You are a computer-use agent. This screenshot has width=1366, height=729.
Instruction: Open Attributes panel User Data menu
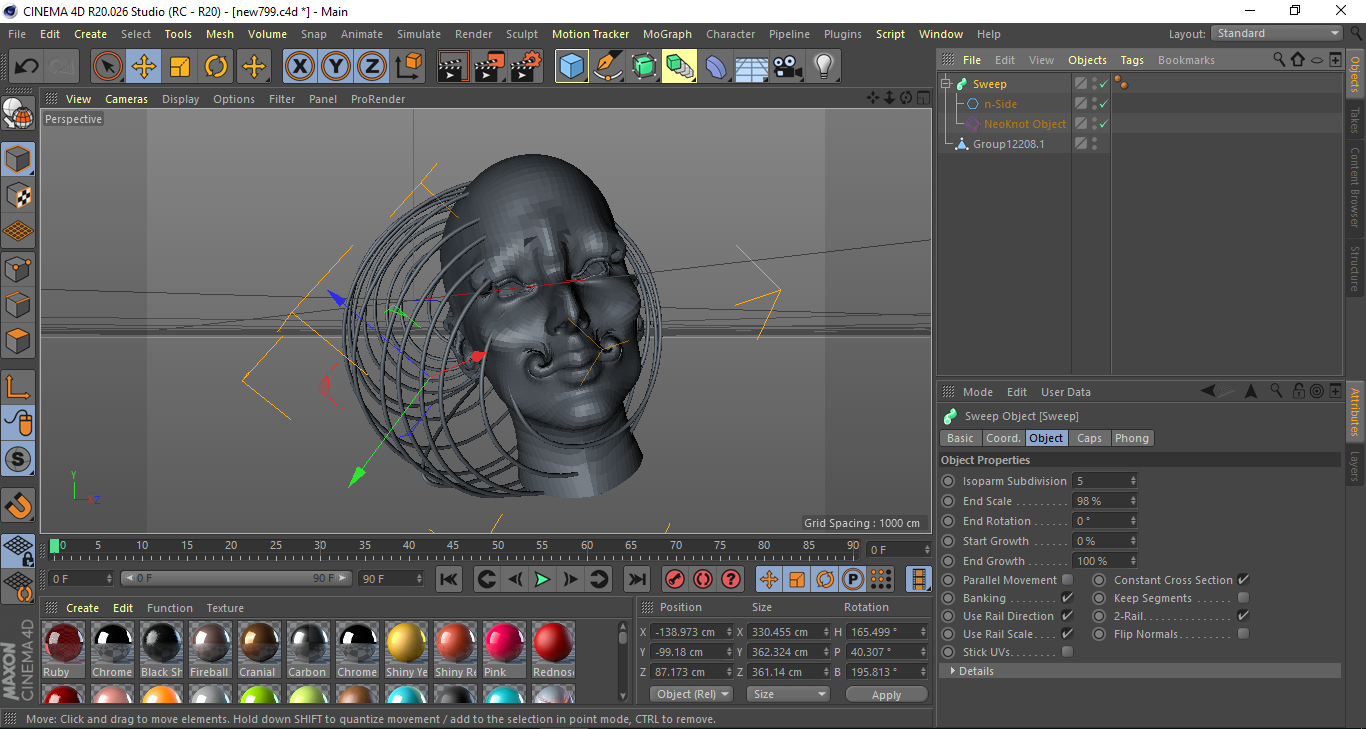[x=1066, y=392]
